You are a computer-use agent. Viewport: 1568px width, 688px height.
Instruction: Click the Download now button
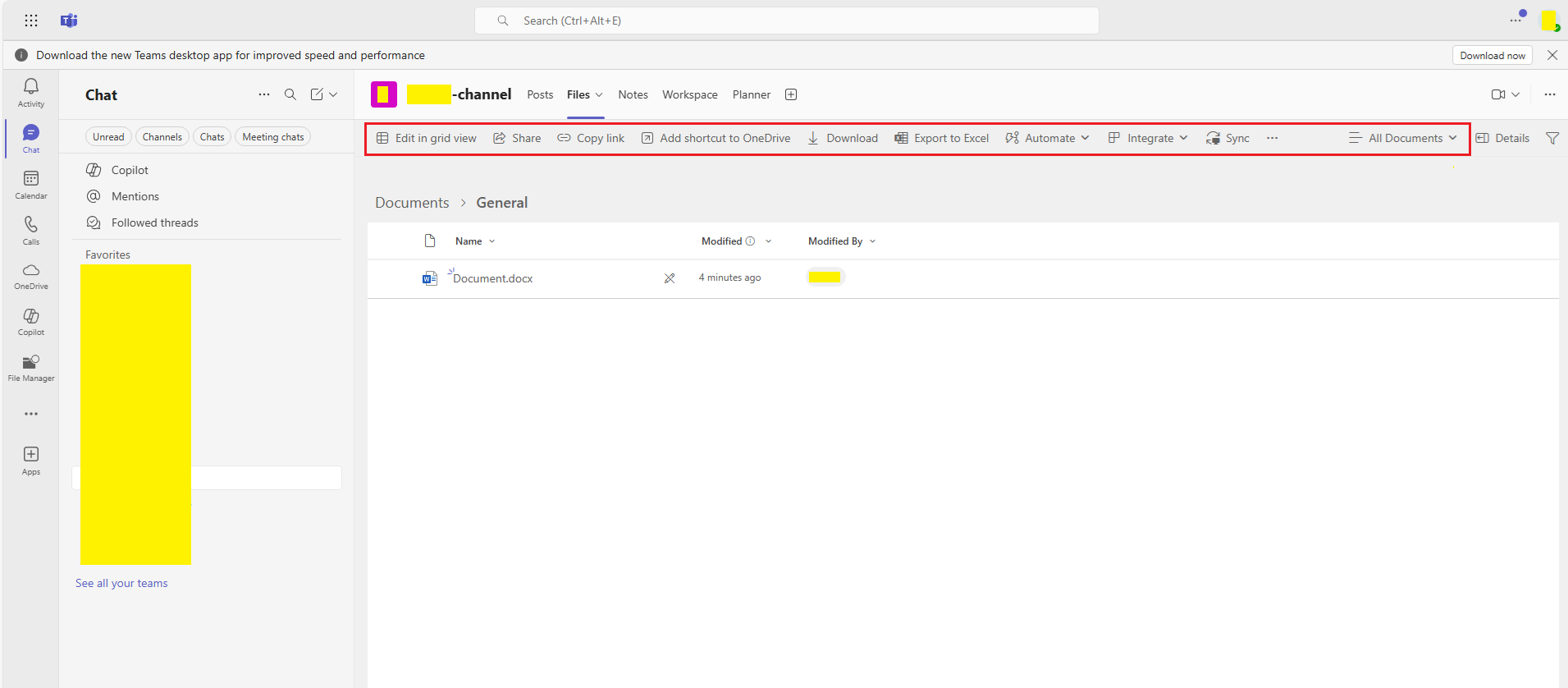(1493, 55)
